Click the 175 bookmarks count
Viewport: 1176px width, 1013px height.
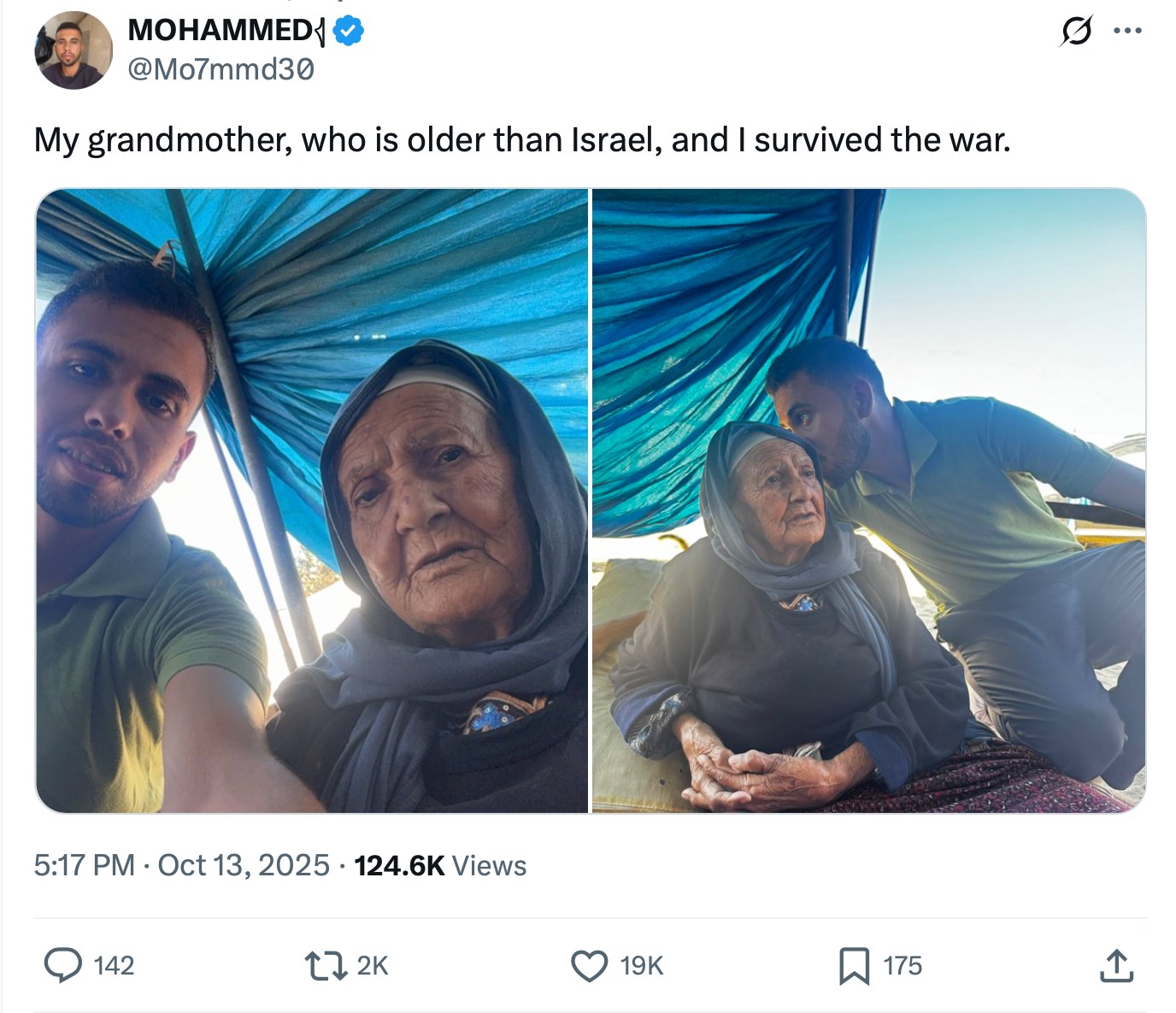[x=903, y=966]
